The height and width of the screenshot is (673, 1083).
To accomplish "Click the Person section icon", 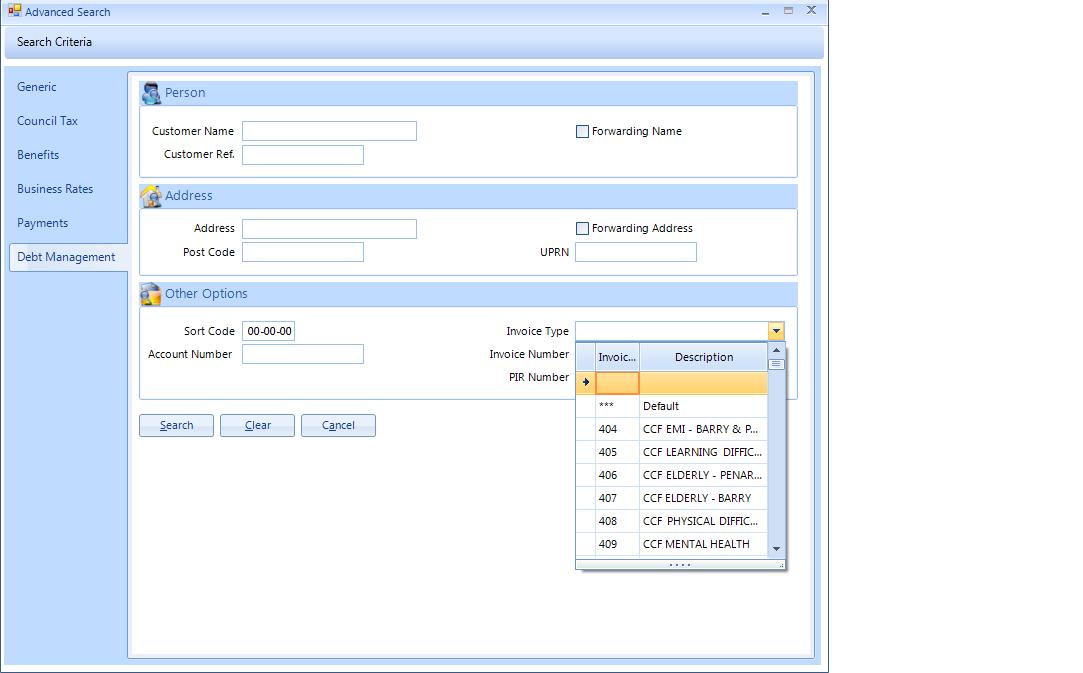I will [151, 93].
